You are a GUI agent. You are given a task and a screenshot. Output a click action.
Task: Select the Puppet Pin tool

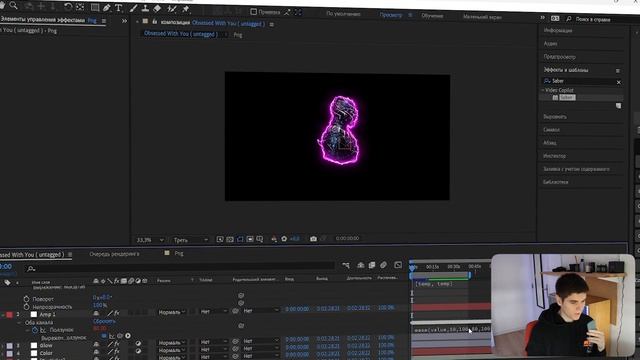pyautogui.click(x=186, y=9)
